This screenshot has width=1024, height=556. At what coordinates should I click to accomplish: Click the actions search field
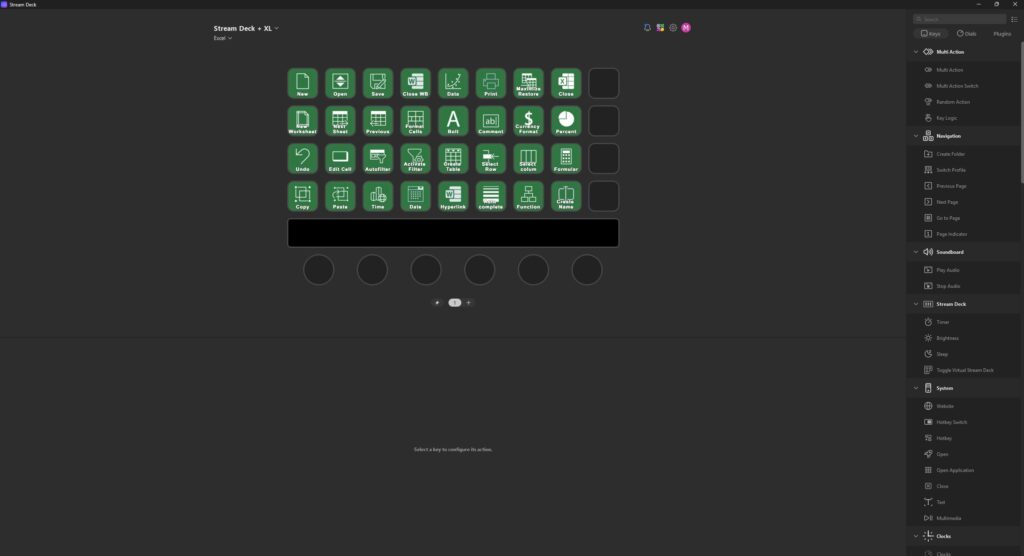[960, 19]
